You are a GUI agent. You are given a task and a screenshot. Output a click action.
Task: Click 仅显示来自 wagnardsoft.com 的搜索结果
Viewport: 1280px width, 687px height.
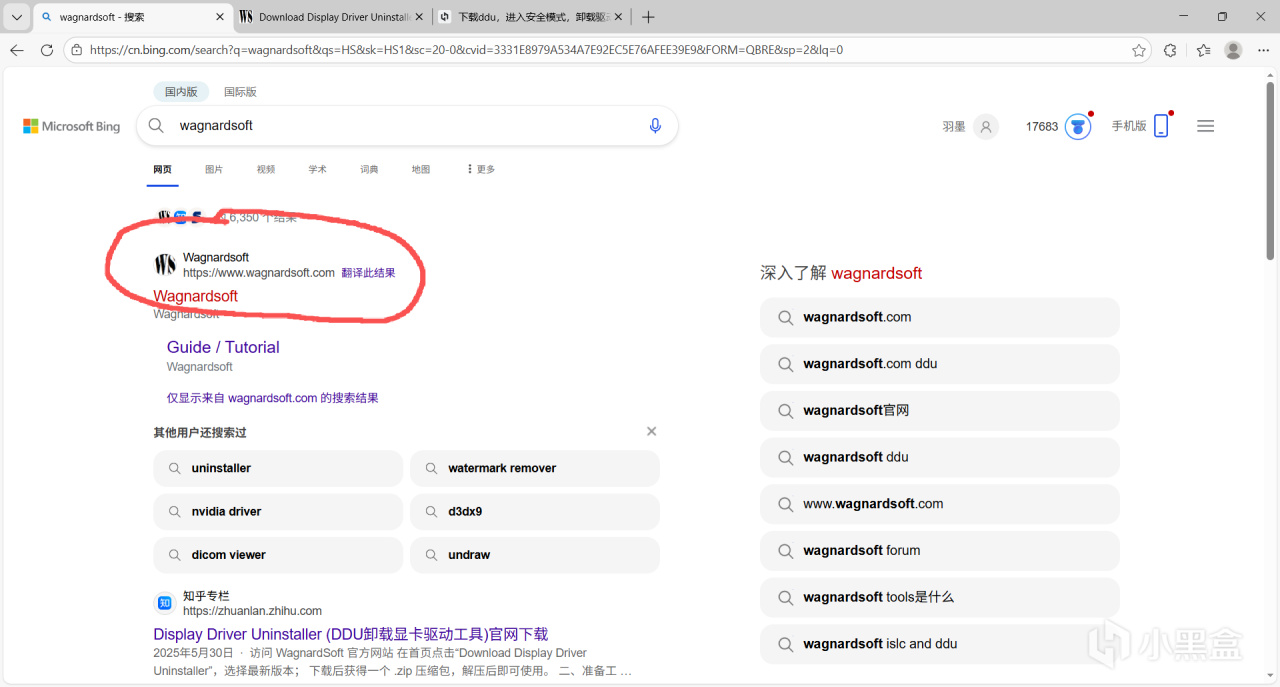pos(273,398)
